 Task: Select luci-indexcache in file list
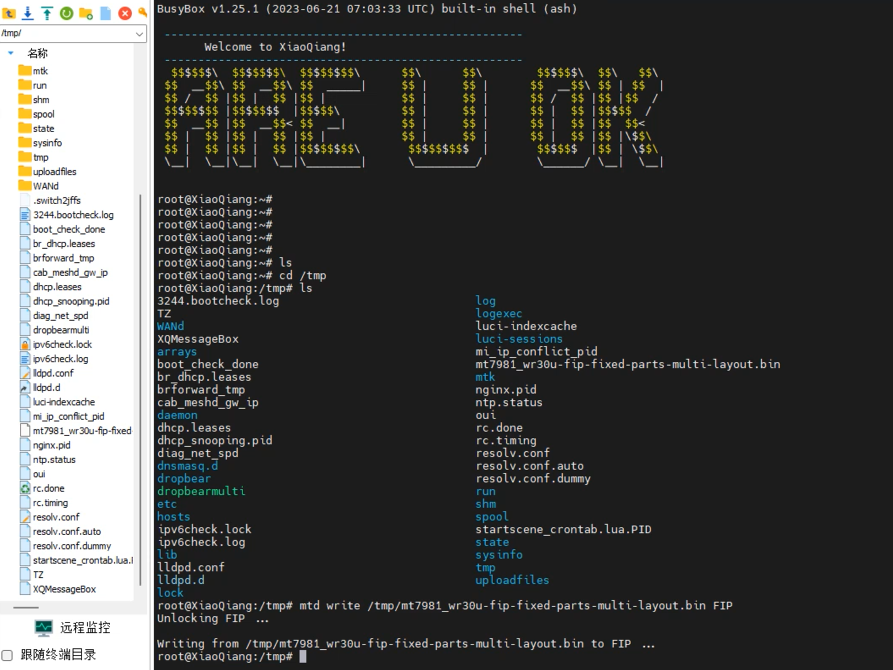(64, 402)
